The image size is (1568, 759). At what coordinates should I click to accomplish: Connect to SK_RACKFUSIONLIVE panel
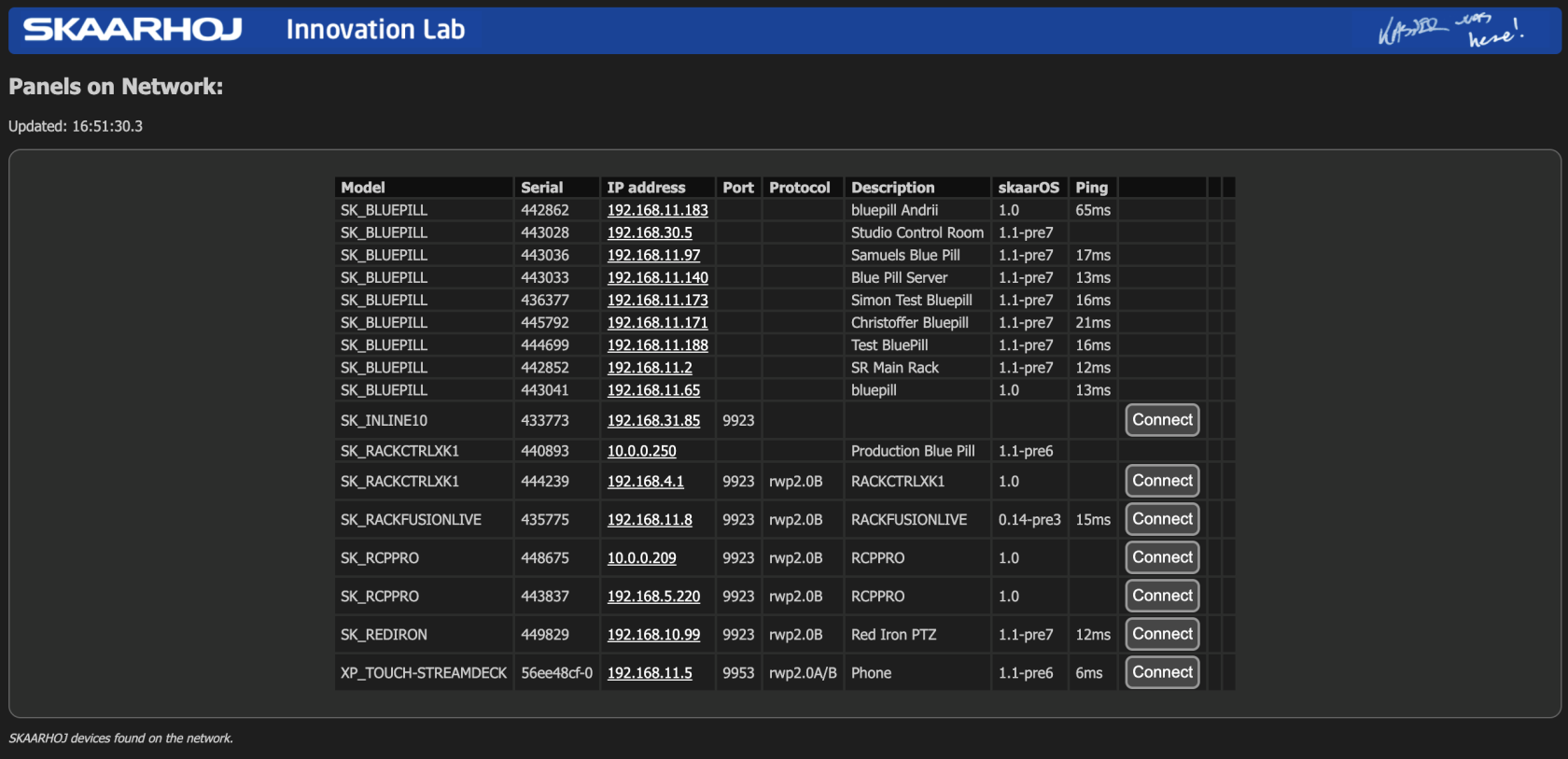[1162, 519]
